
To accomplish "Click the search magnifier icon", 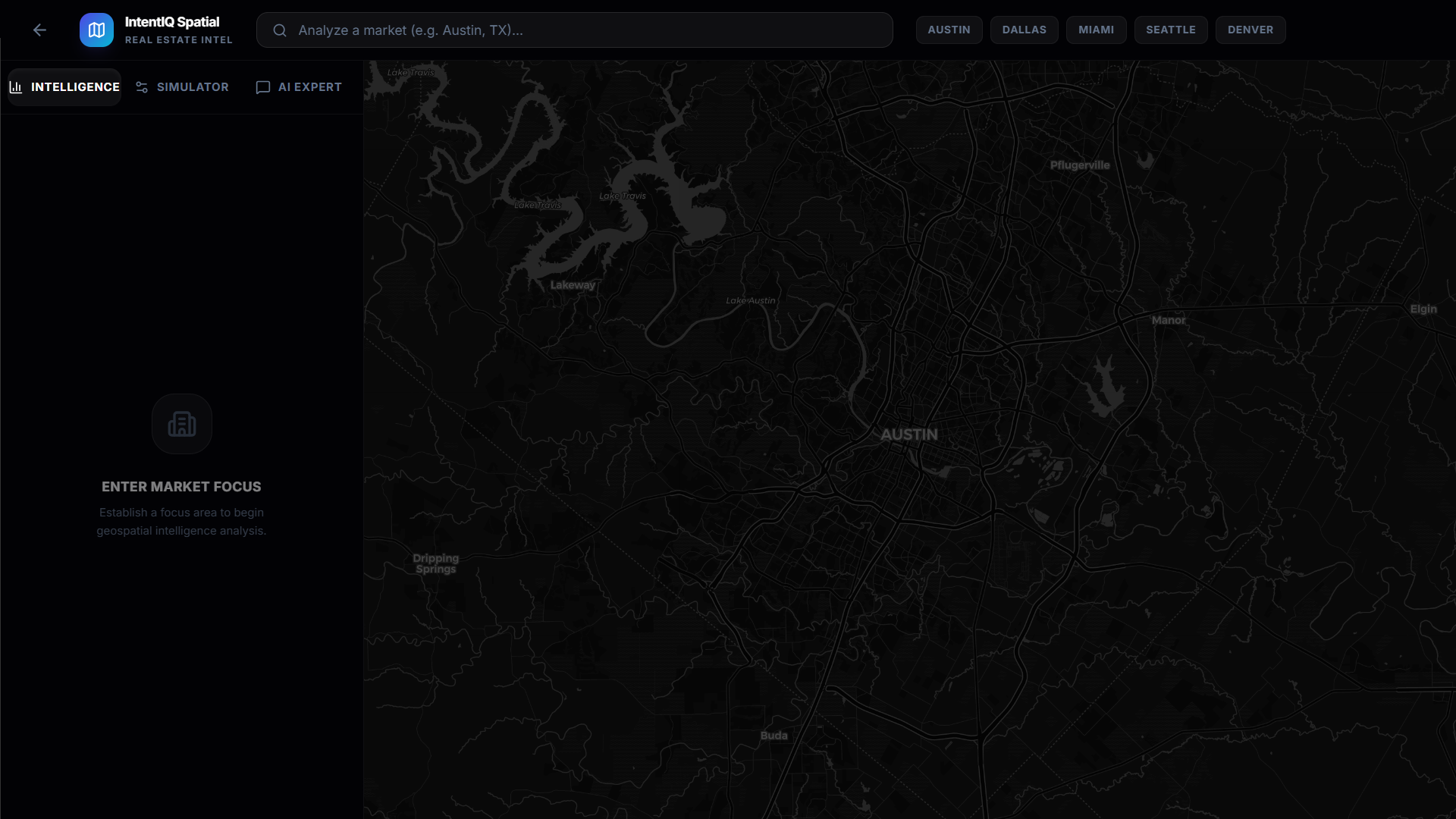I will (280, 30).
